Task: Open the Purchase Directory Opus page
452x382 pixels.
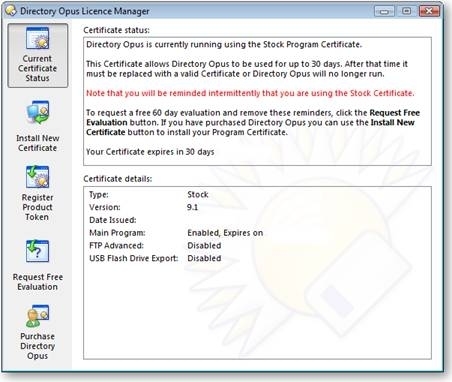Action: pos(38,332)
